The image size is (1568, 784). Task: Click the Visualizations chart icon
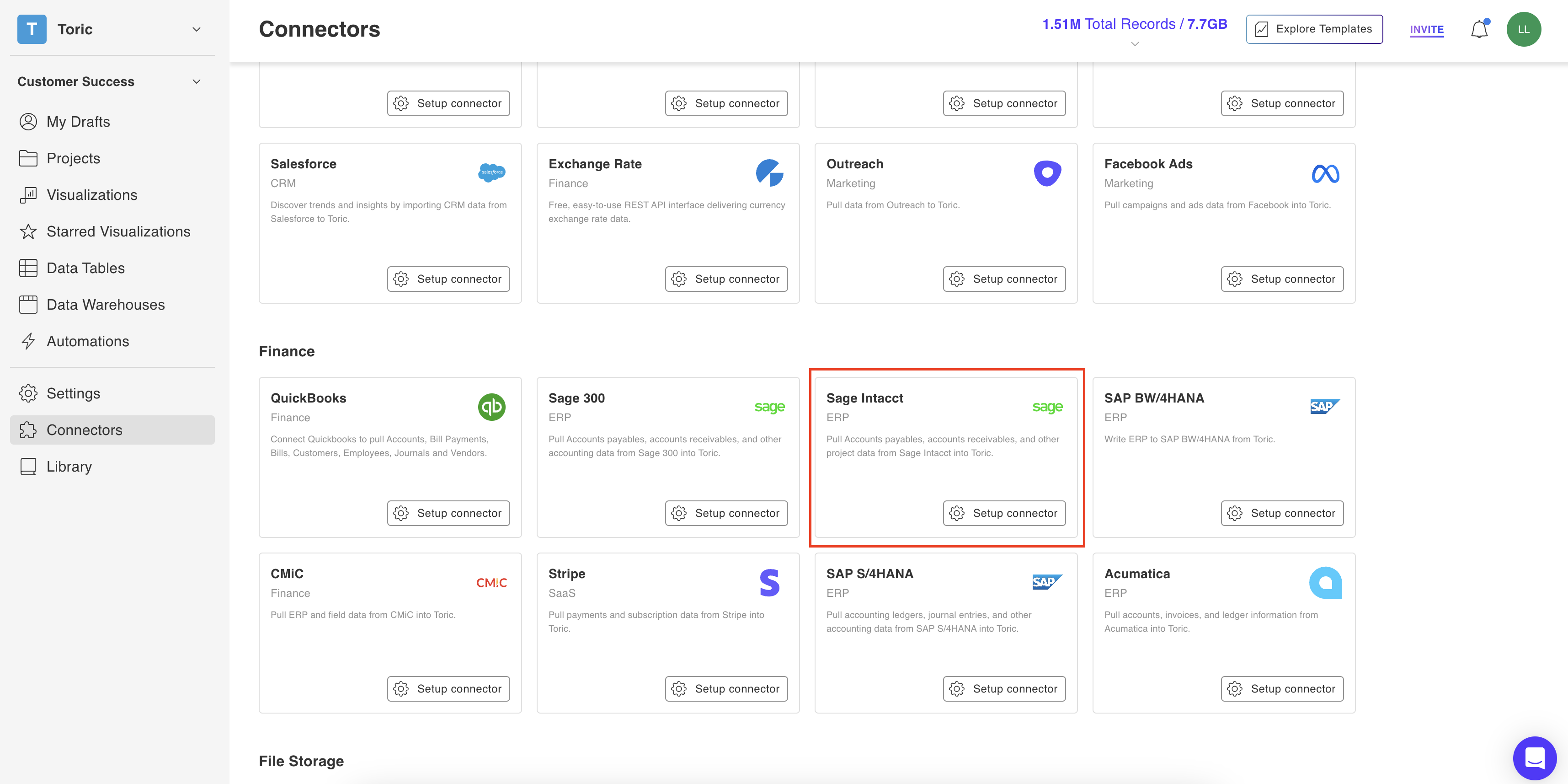coord(28,195)
